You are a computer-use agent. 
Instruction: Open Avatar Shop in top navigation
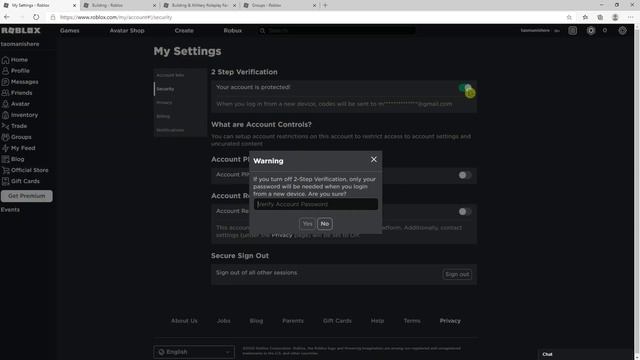click(127, 31)
